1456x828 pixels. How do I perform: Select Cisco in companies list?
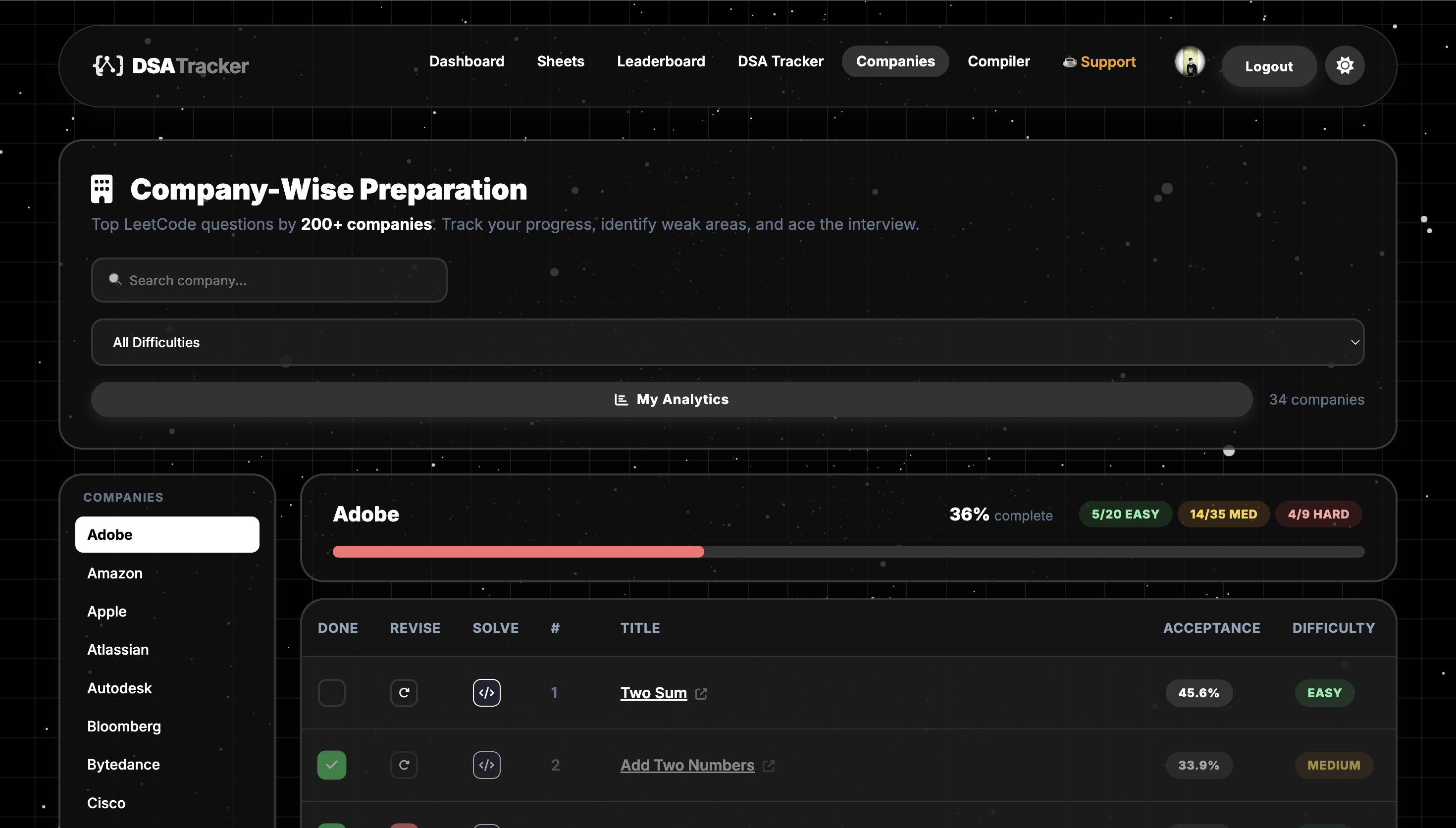coord(167,802)
